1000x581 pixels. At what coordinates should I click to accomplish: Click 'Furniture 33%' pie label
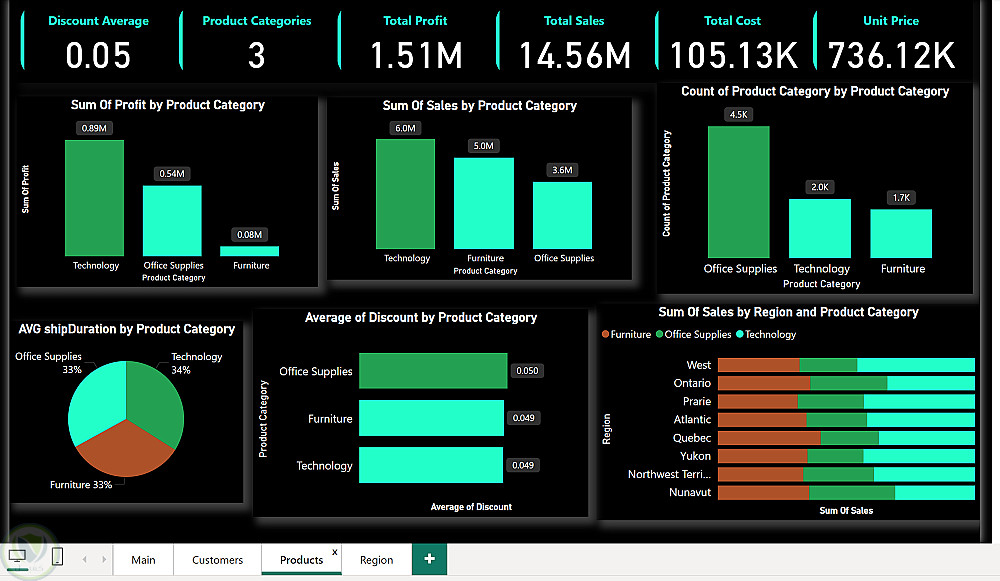81,485
